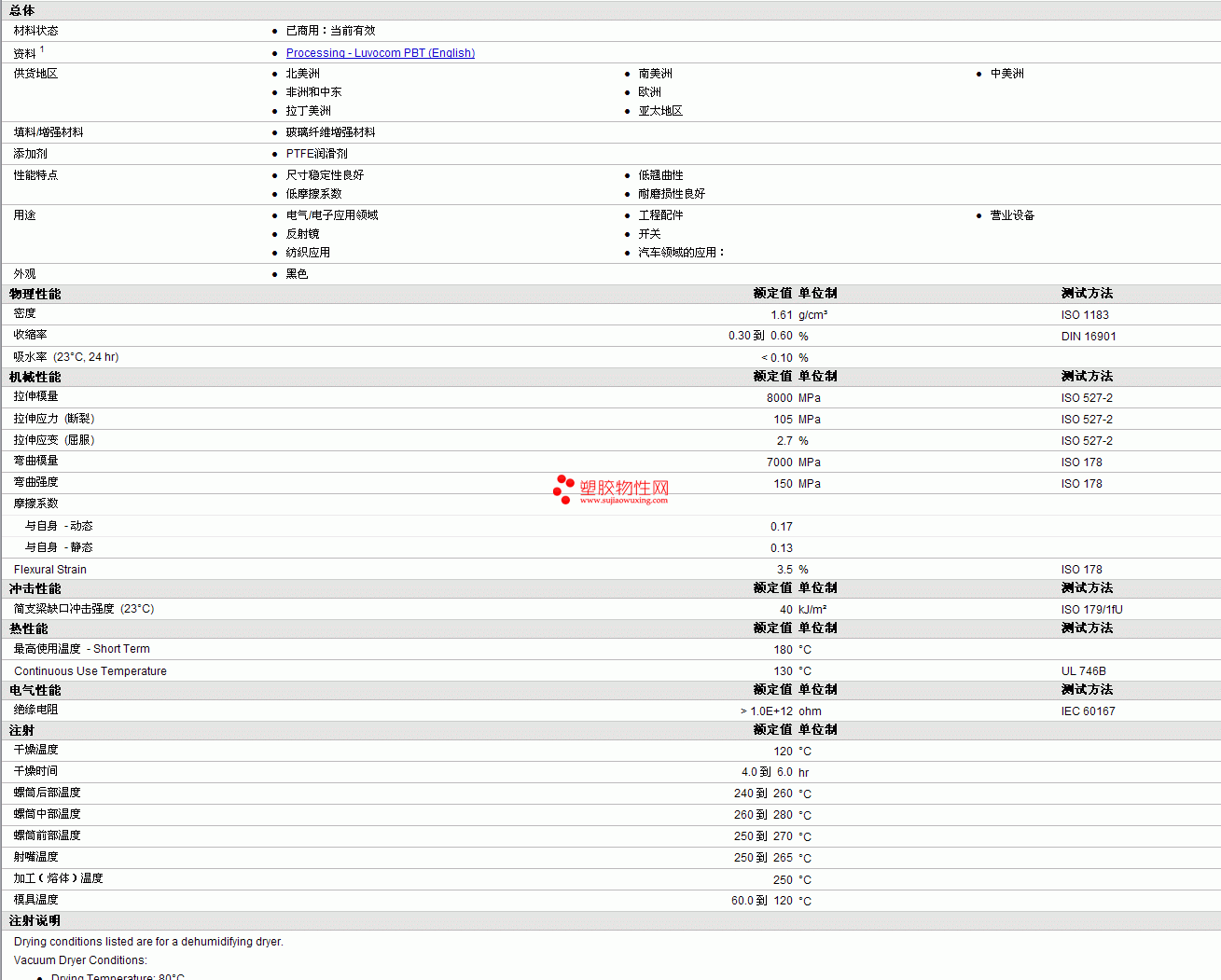Click the PTFE润滑剂 additive entry
Image resolution: width=1221 pixels, height=980 pixels.
pyautogui.click(x=316, y=154)
